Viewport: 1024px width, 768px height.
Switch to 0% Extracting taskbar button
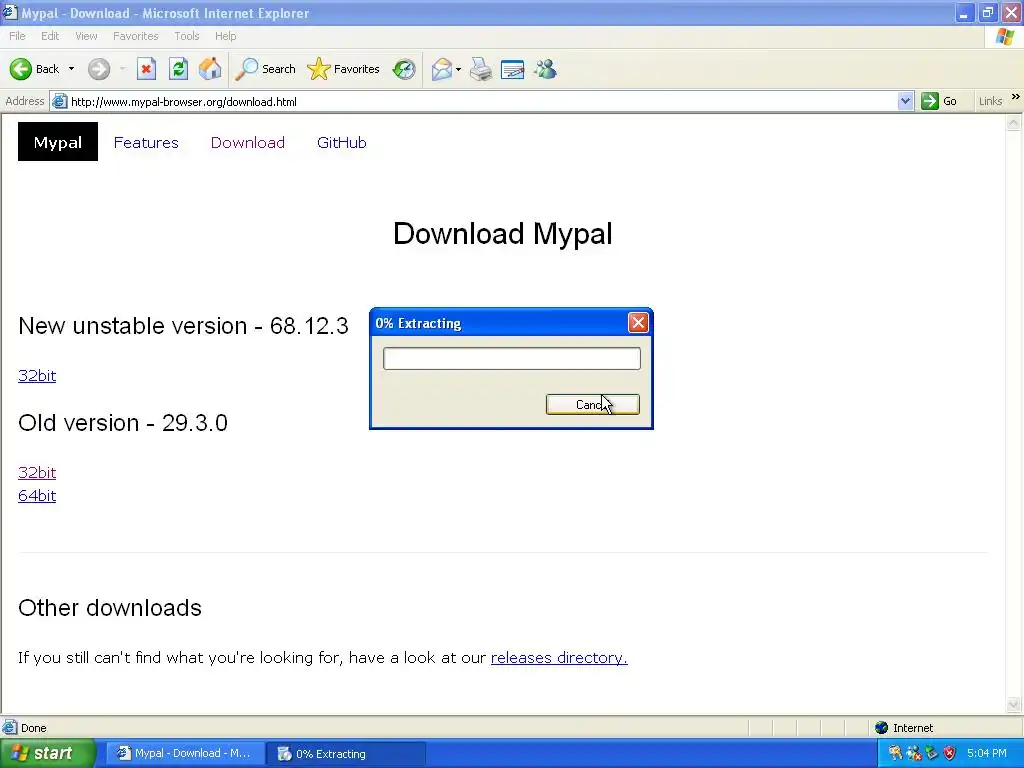tap(346, 754)
